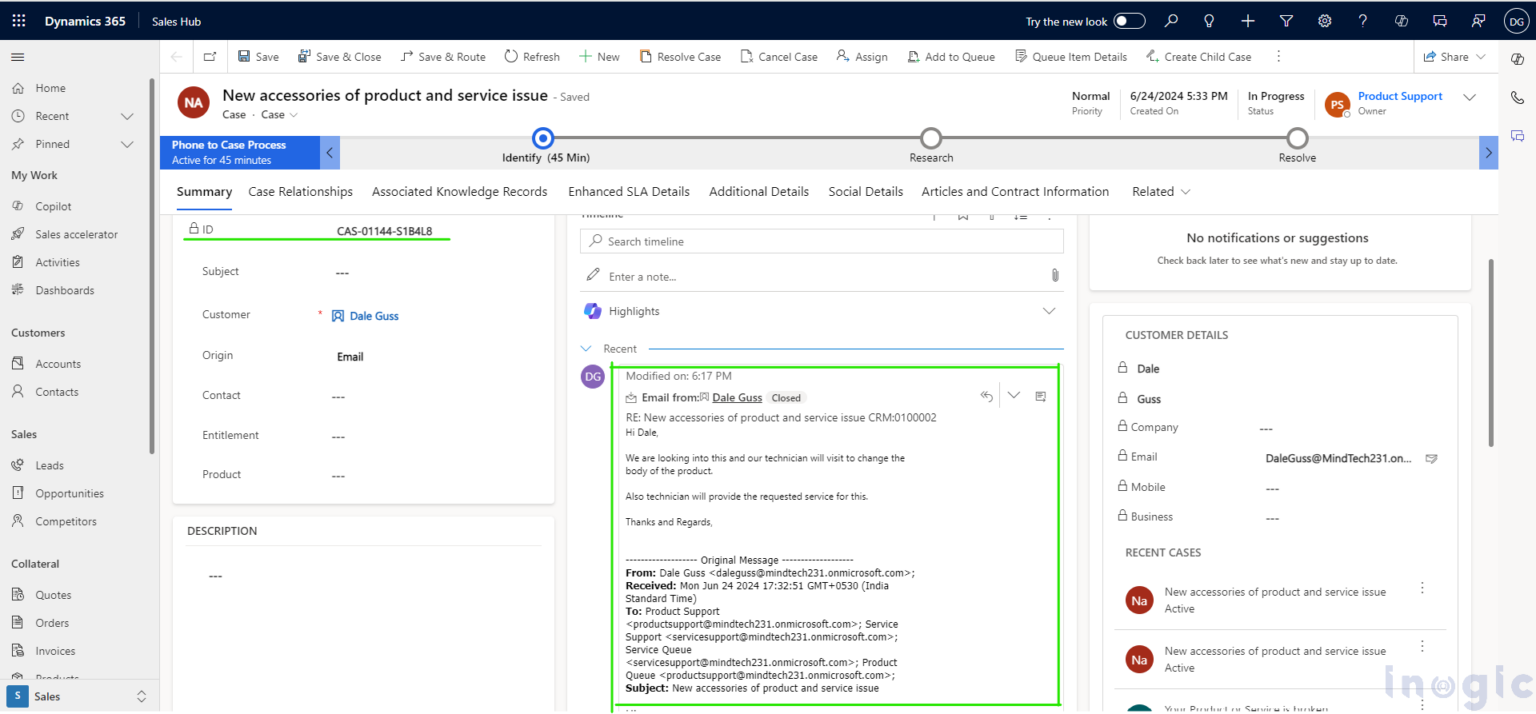Click the Resolve Case command

680,56
